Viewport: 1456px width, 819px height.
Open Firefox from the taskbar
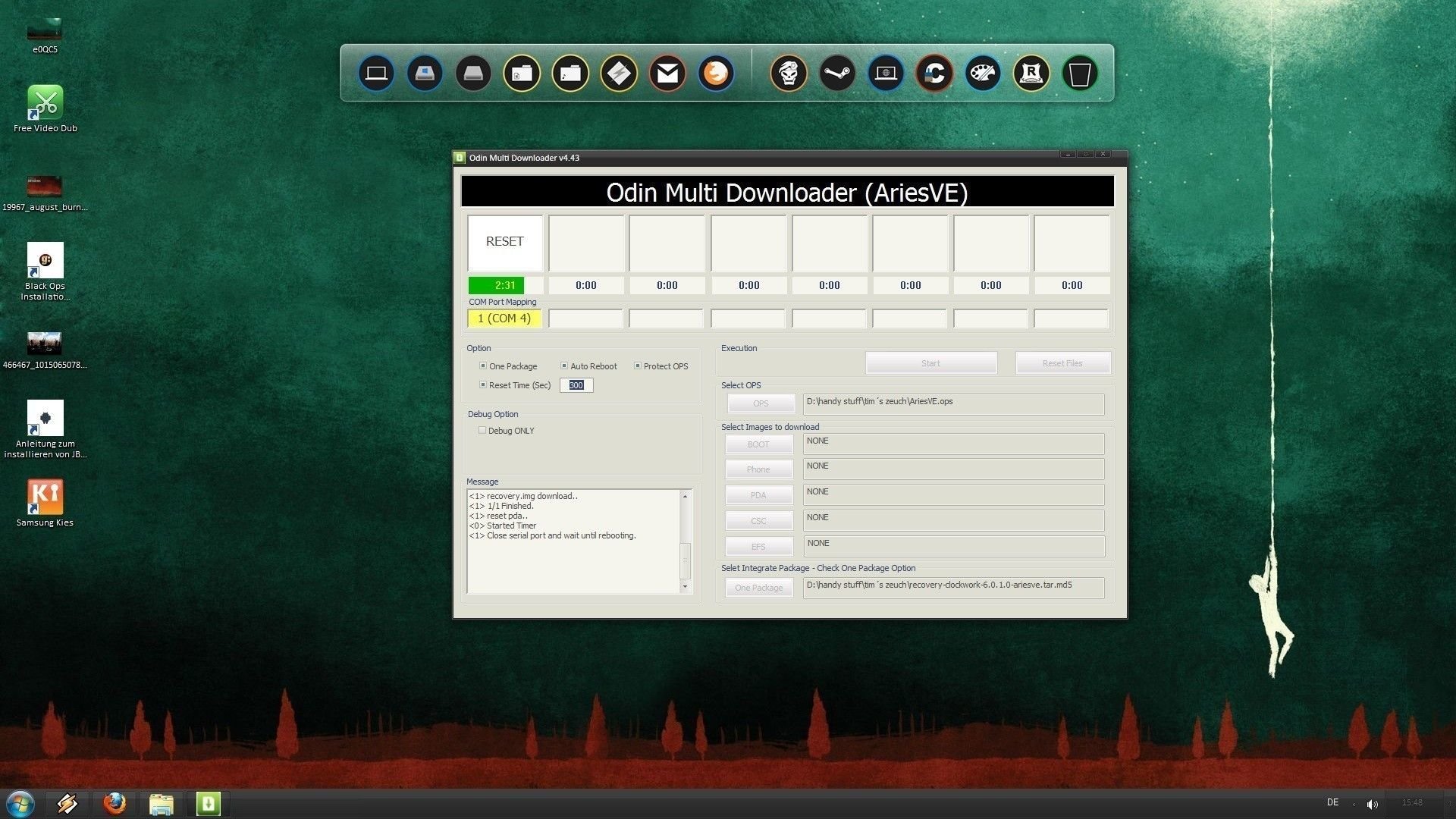click(115, 804)
